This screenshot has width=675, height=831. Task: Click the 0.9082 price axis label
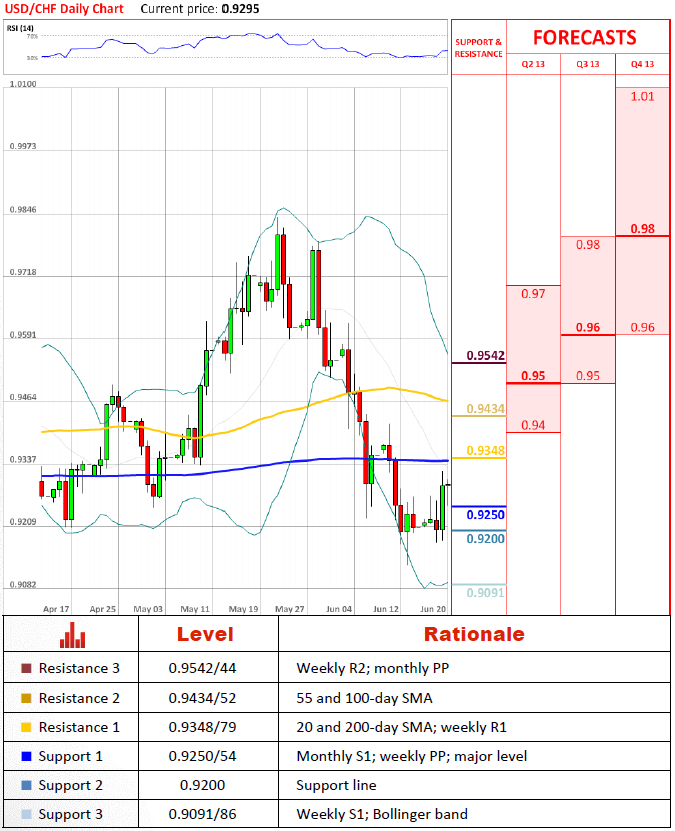pos(23,585)
